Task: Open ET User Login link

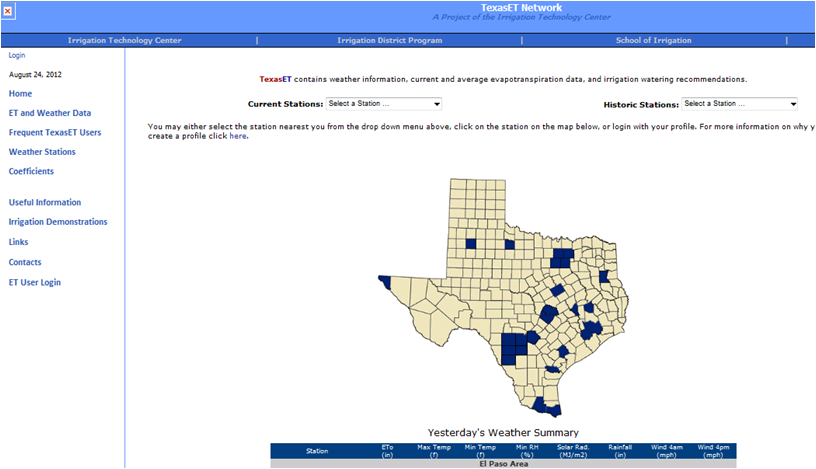Action: pyautogui.click(x=35, y=283)
